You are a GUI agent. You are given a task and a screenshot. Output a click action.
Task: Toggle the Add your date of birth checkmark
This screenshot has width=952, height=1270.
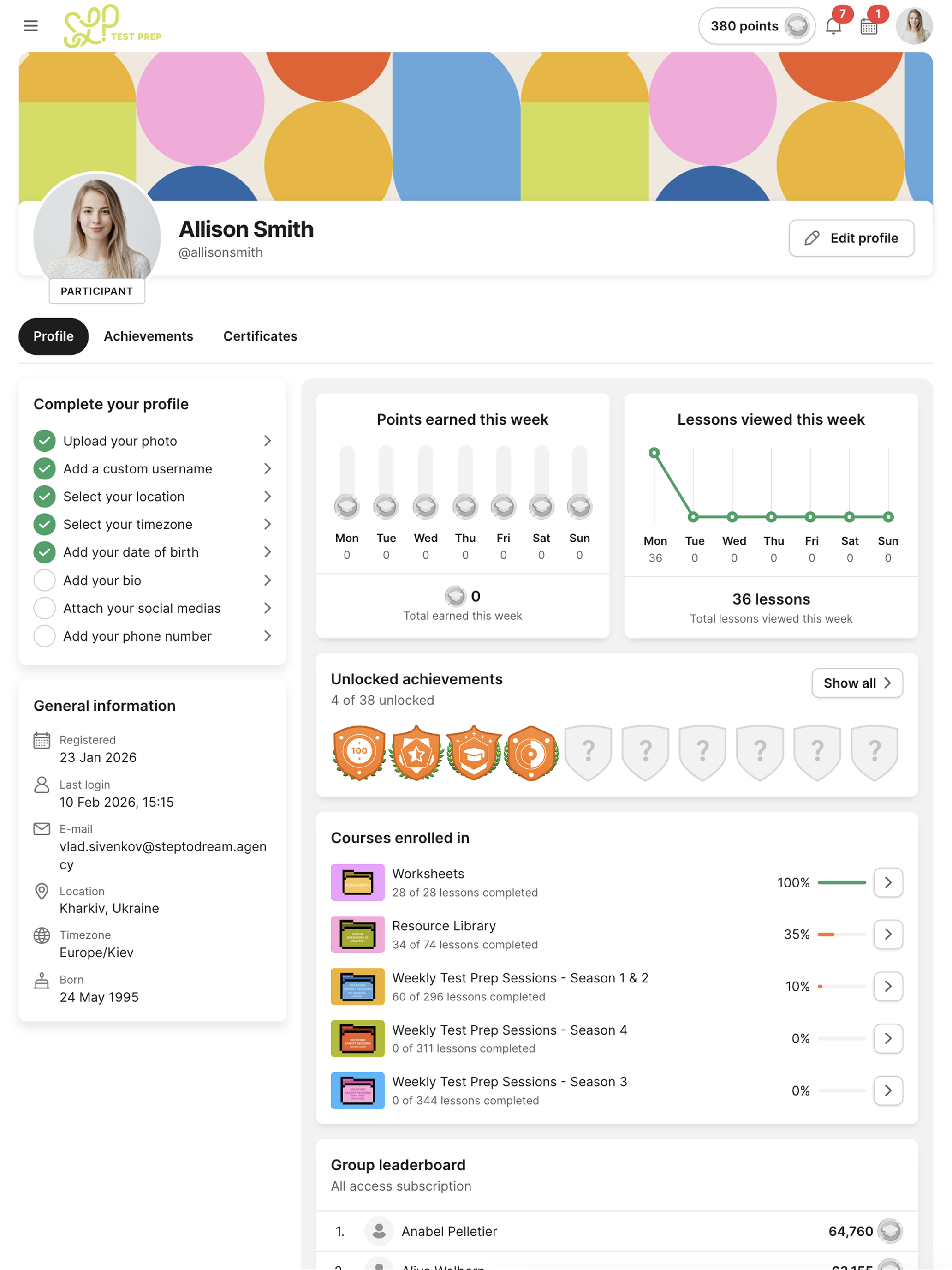pyautogui.click(x=45, y=552)
